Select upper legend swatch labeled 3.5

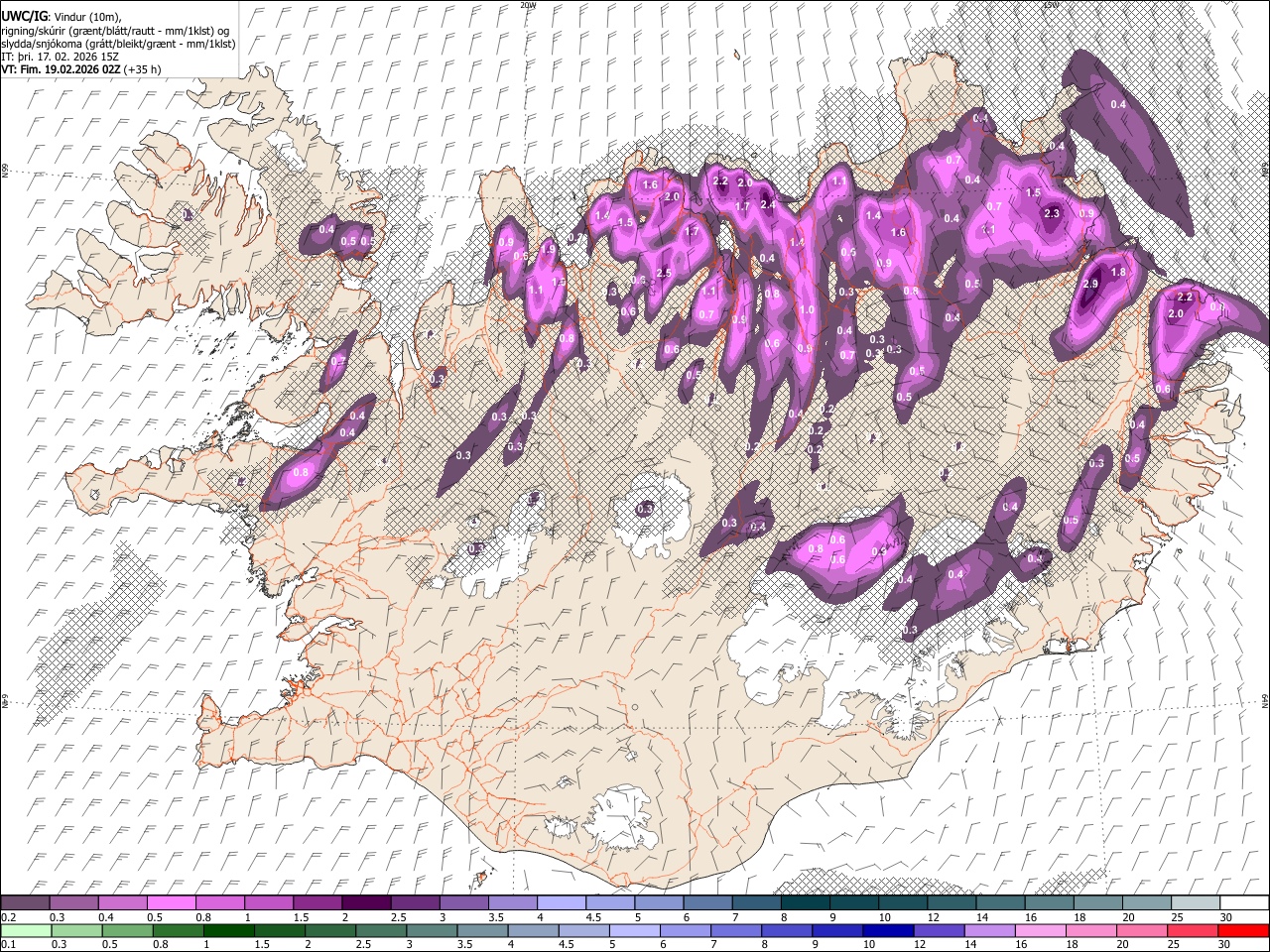point(512,903)
